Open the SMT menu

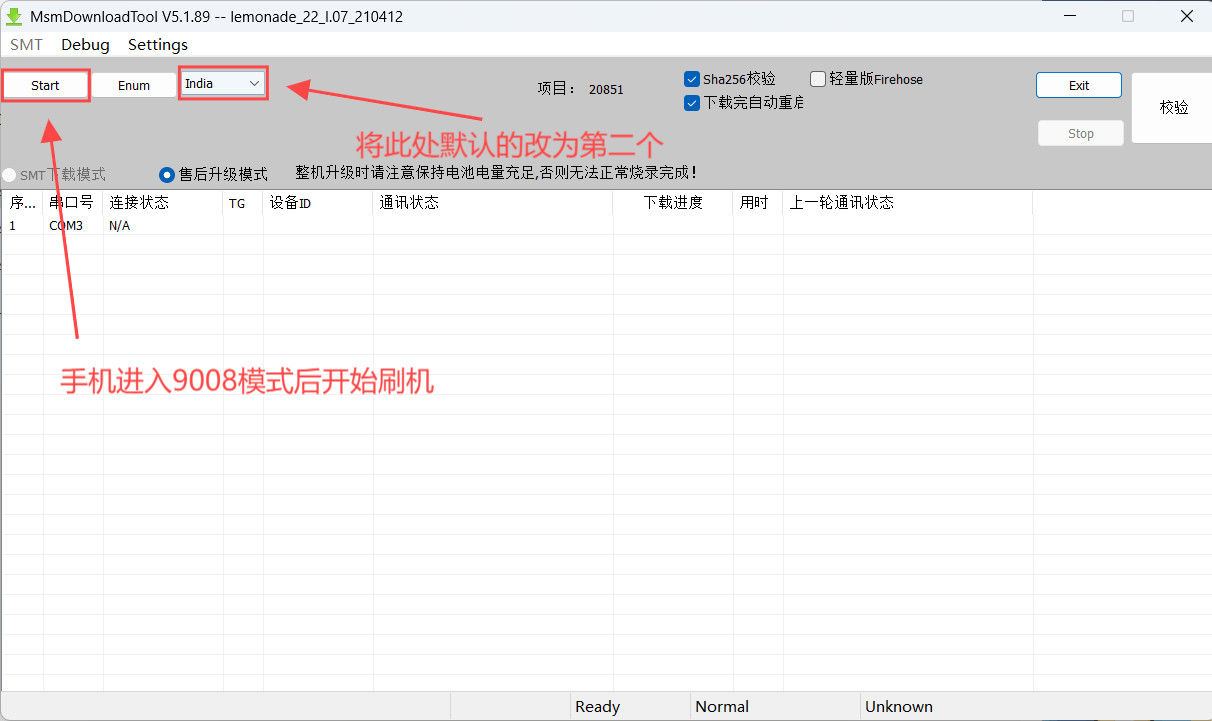click(26, 45)
